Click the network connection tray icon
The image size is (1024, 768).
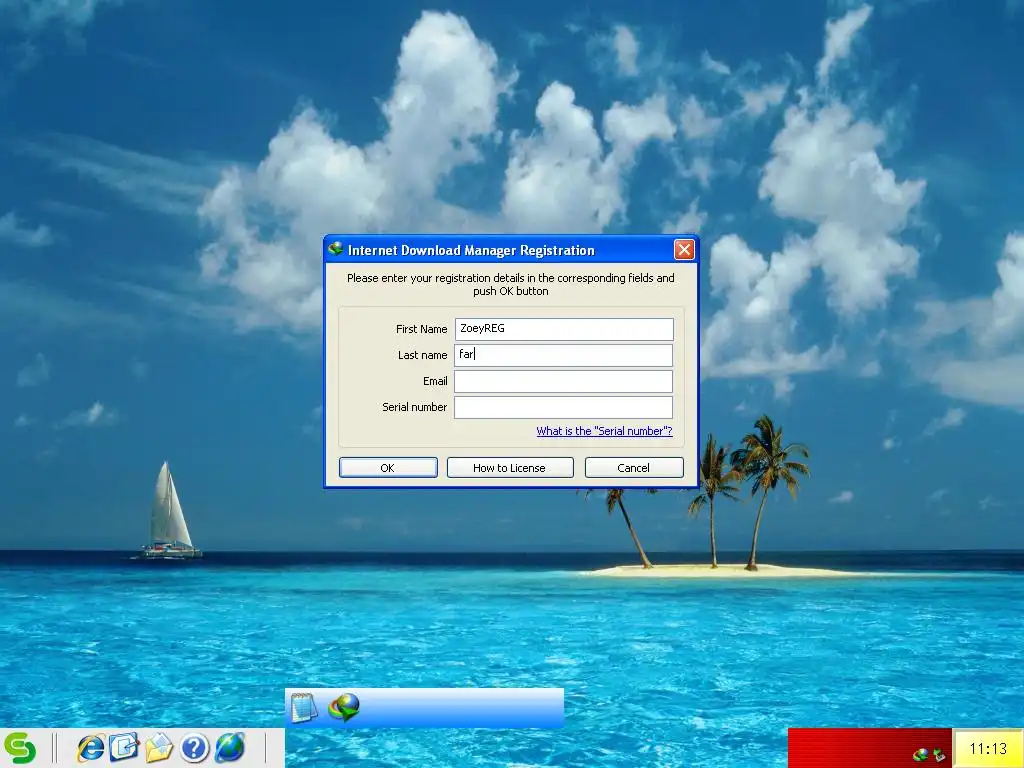point(940,755)
